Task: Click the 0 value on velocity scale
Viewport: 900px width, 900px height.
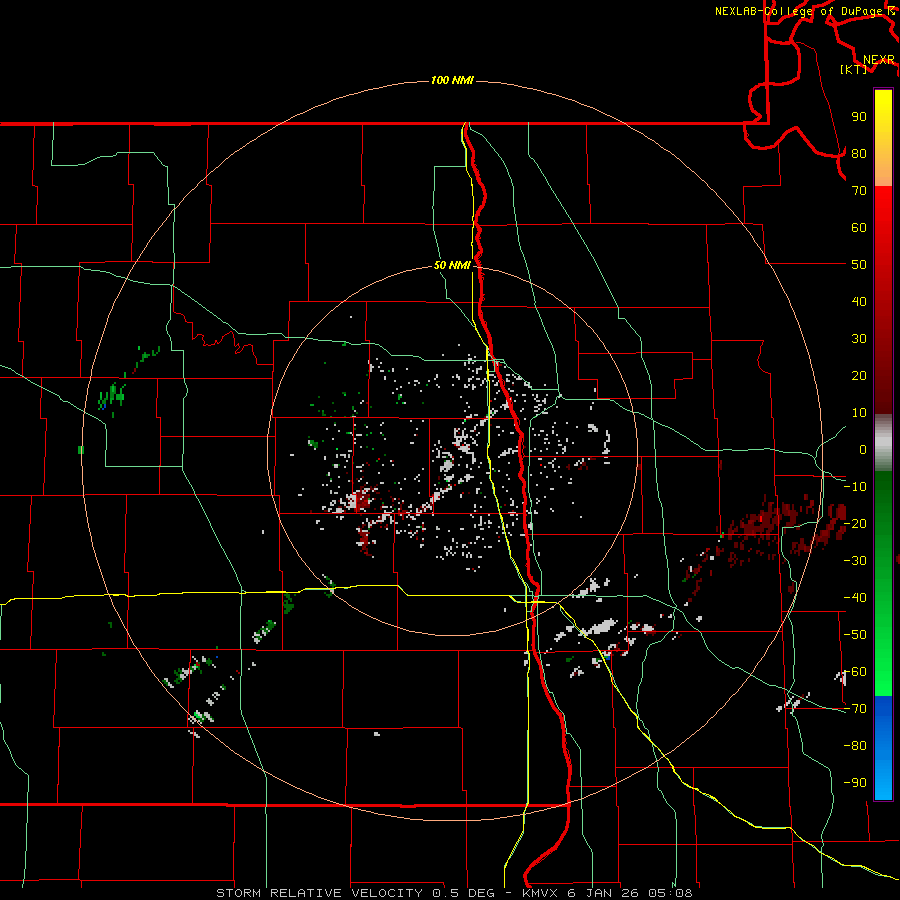Action: tap(863, 449)
